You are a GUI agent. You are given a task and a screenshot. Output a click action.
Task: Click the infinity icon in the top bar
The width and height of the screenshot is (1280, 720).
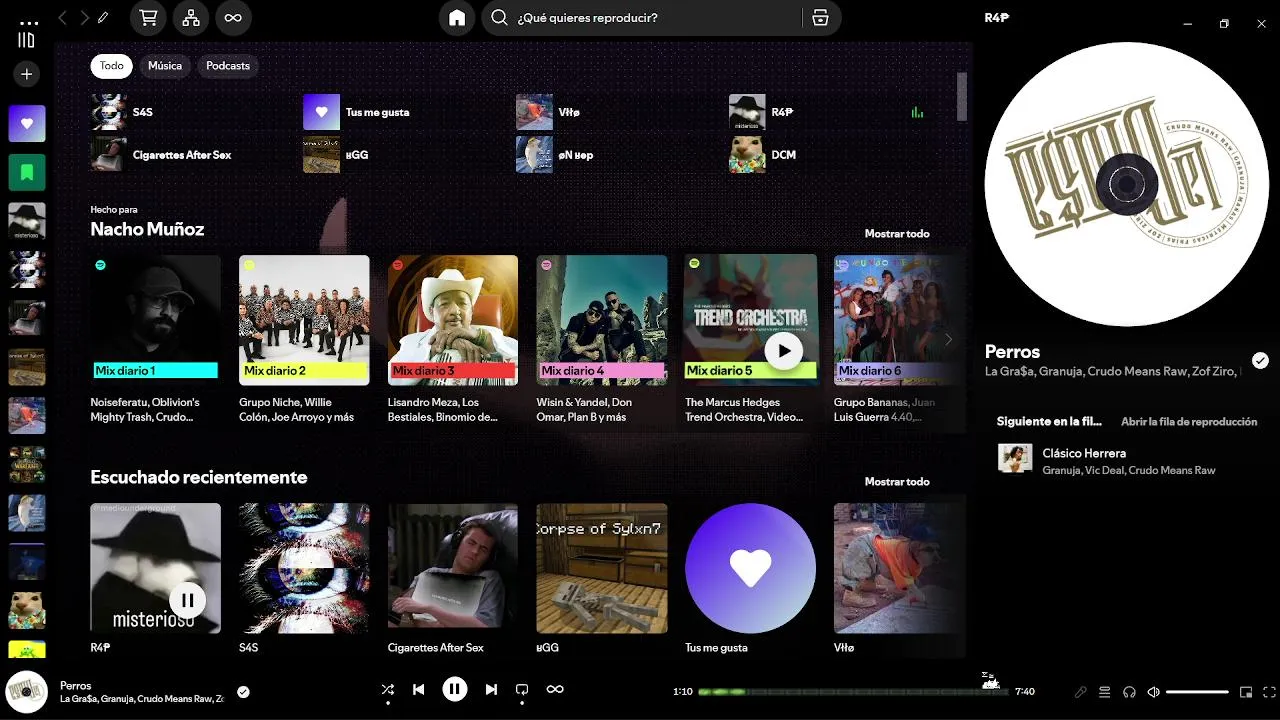(233, 18)
